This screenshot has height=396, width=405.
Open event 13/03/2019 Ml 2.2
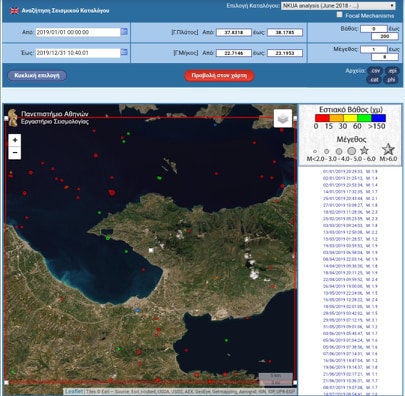(350, 232)
